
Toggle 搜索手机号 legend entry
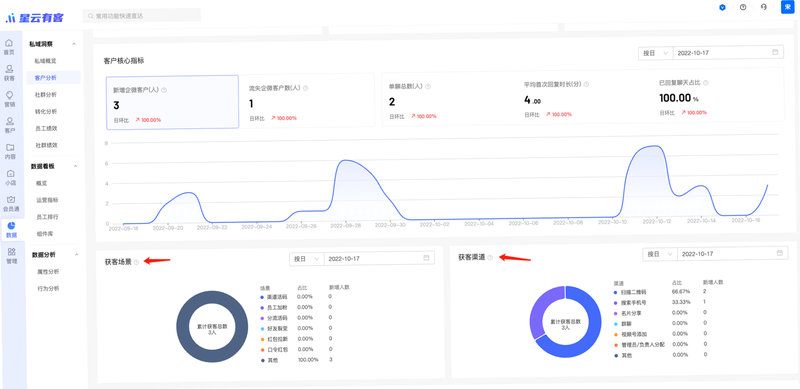coord(630,303)
